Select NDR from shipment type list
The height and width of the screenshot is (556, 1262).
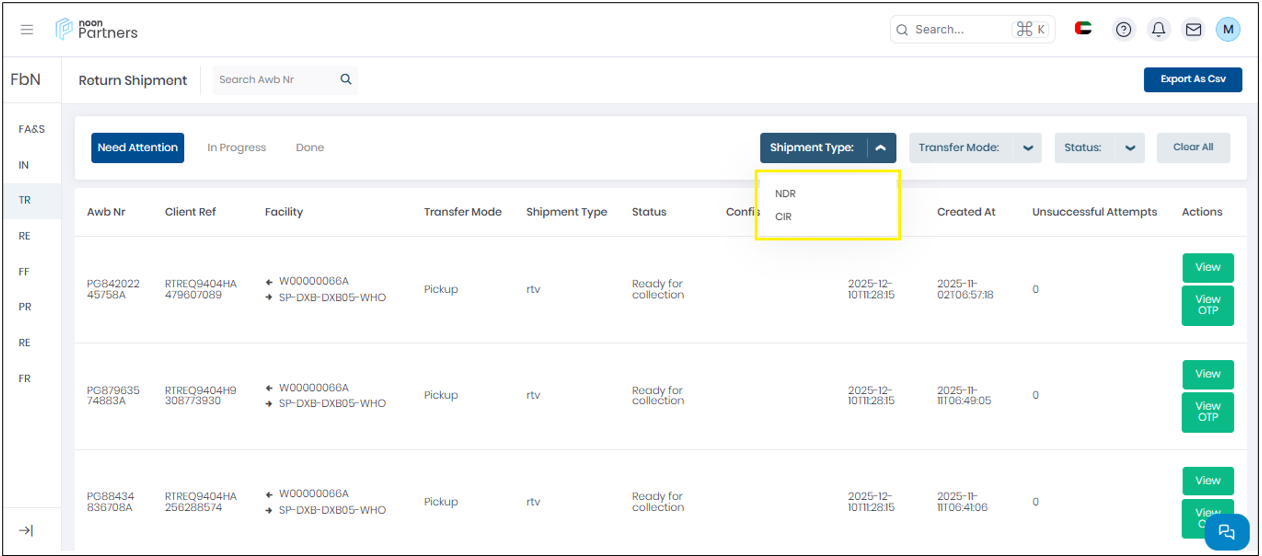click(785, 194)
